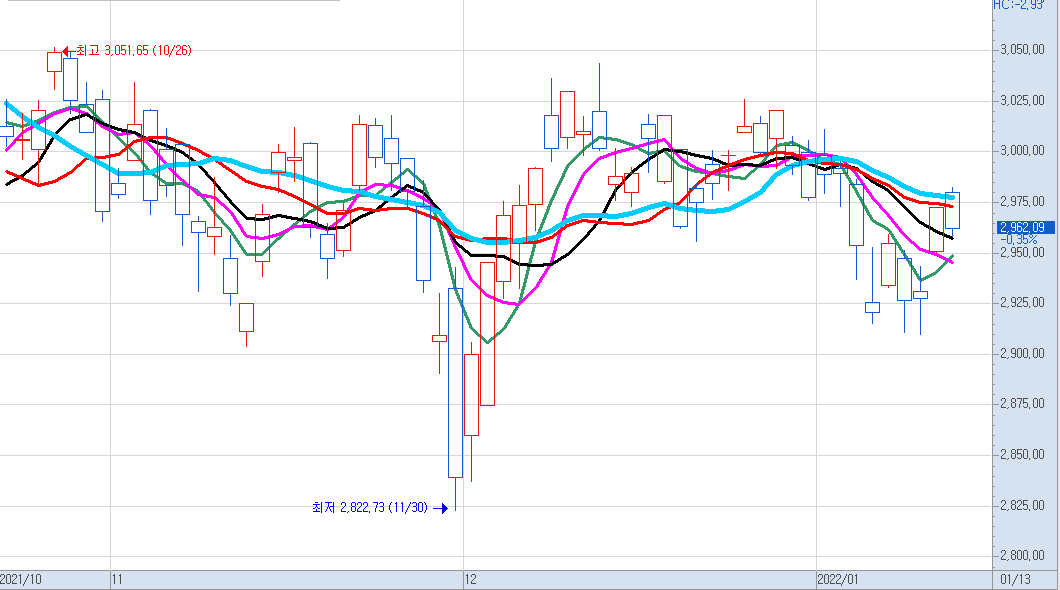Screen dimensions: 1060x590
Task: Select the 3,050.00 price axis label
Action: tap(1022, 50)
